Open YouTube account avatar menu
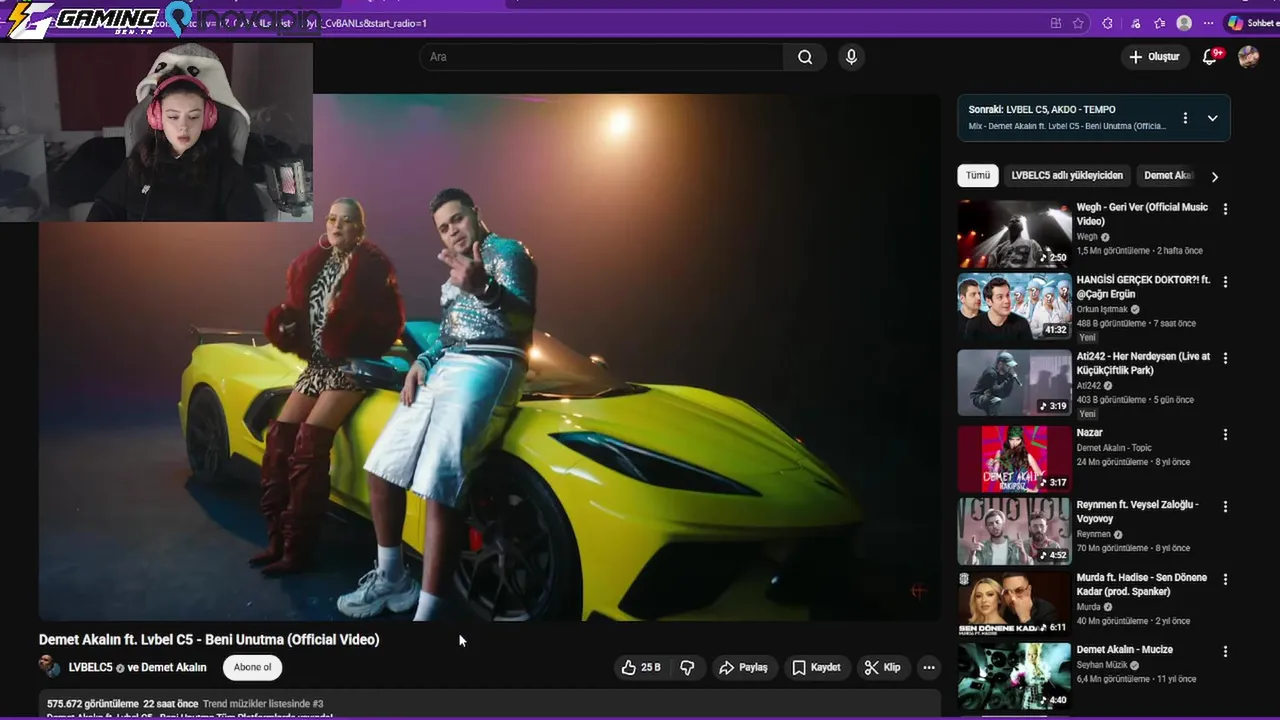This screenshot has width=1280, height=720. pyautogui.click(x=1248, y=57)
